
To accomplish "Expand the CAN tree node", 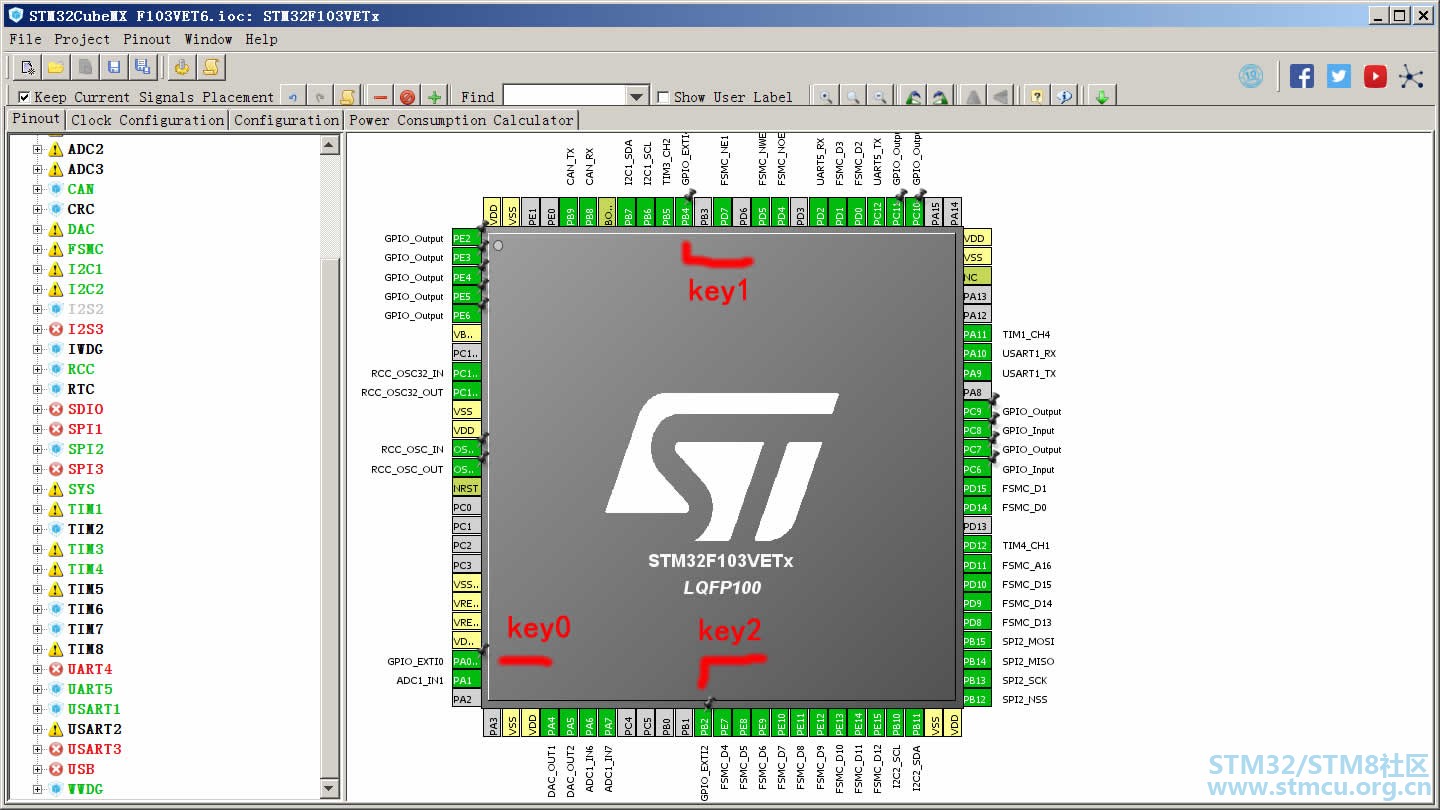I will point(38,189).
